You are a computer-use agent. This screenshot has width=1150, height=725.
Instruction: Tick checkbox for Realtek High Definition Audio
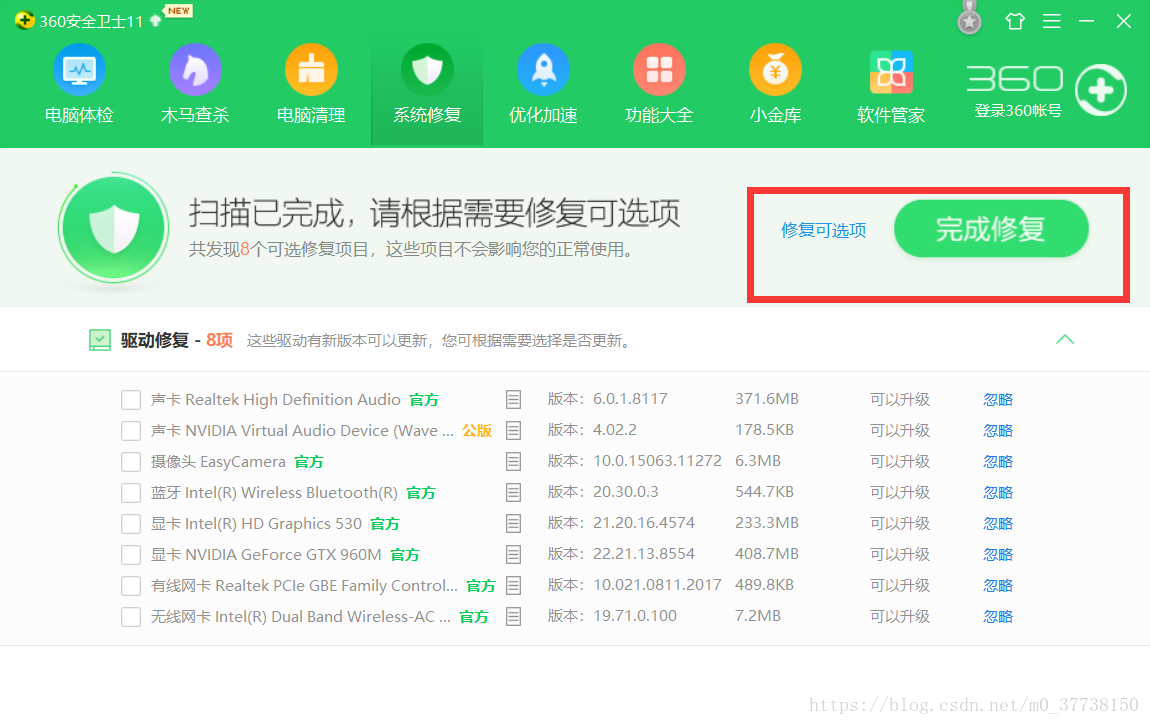click(x=131, y=400)
